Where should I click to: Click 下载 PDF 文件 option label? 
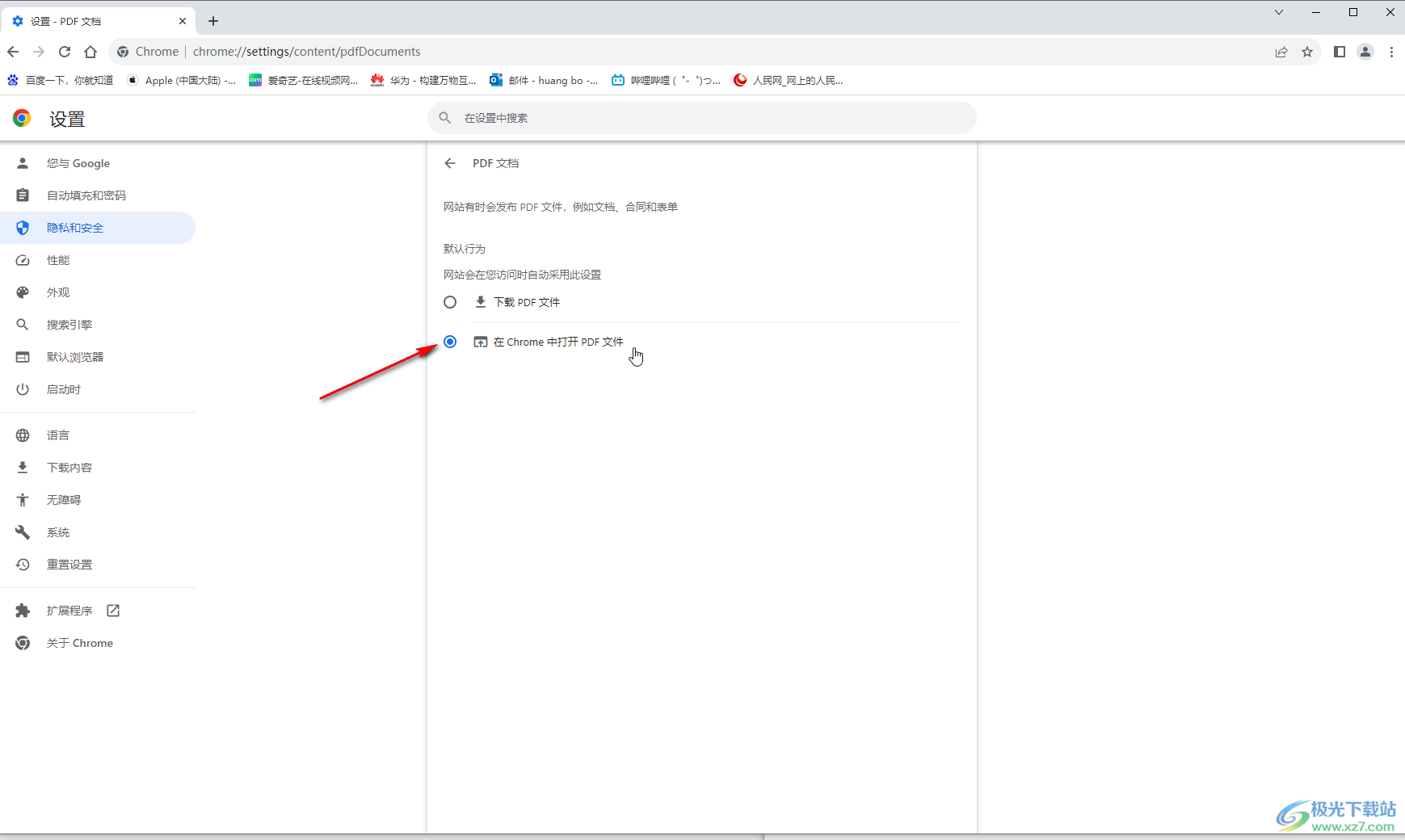point(527,302)
